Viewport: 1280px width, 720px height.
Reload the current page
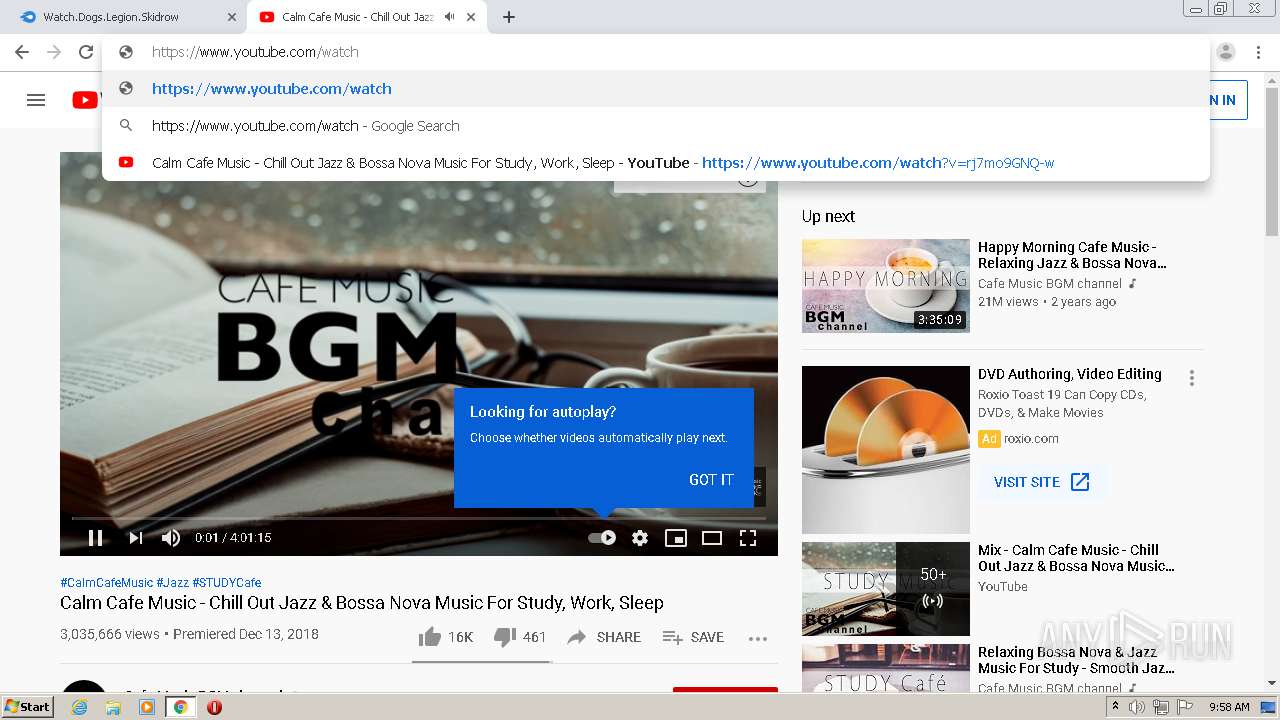pos(86,52)
